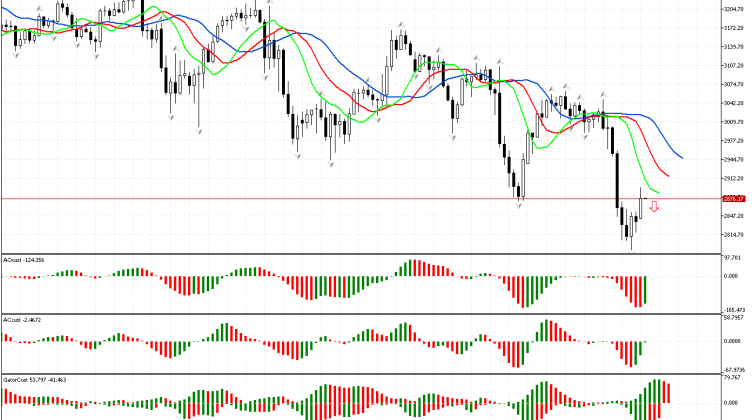Click the right end of blue Alligator line
The image size is (752, 420).
coord(682,157)
